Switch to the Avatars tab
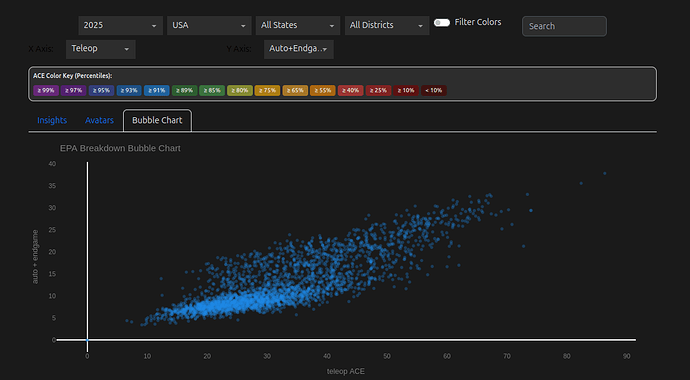Screen dimensions: 690x380 [x=99, y=120]
